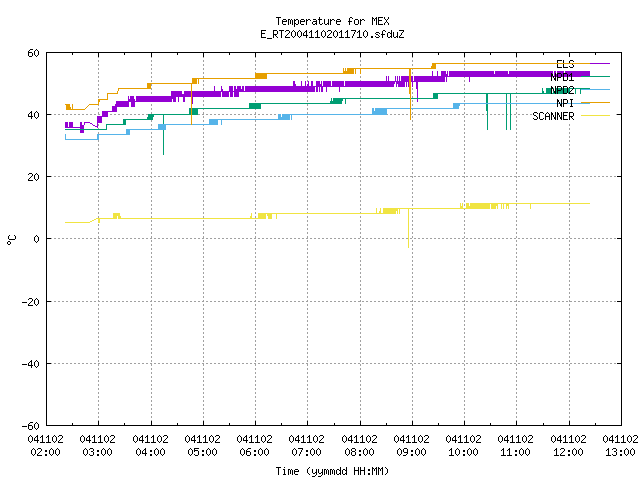
Task: Click the x-axis tick label 041102 11:00
Action: coord(516,446)
